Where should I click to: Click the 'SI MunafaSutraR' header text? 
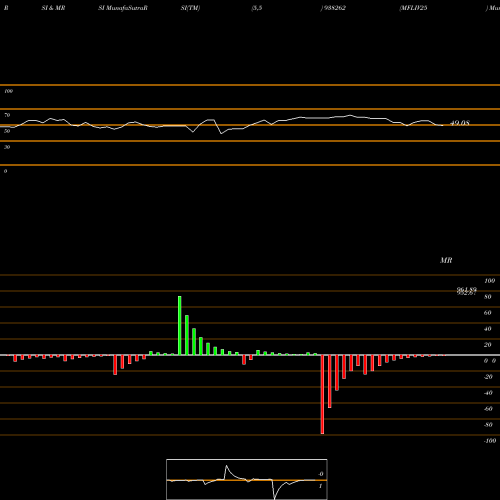(x=123, y=8)
